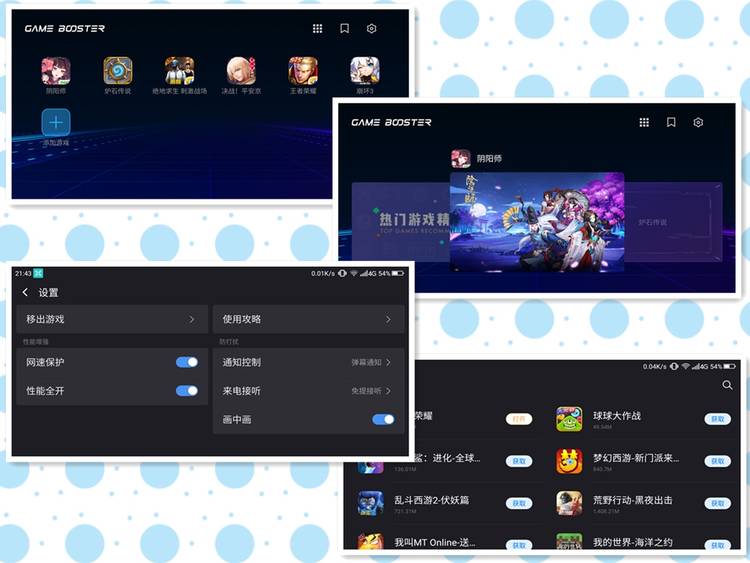Tap 阴阳师 label above carousel banner
The width and height of the screenshot is (750, 563).
(x=489, y=159)
